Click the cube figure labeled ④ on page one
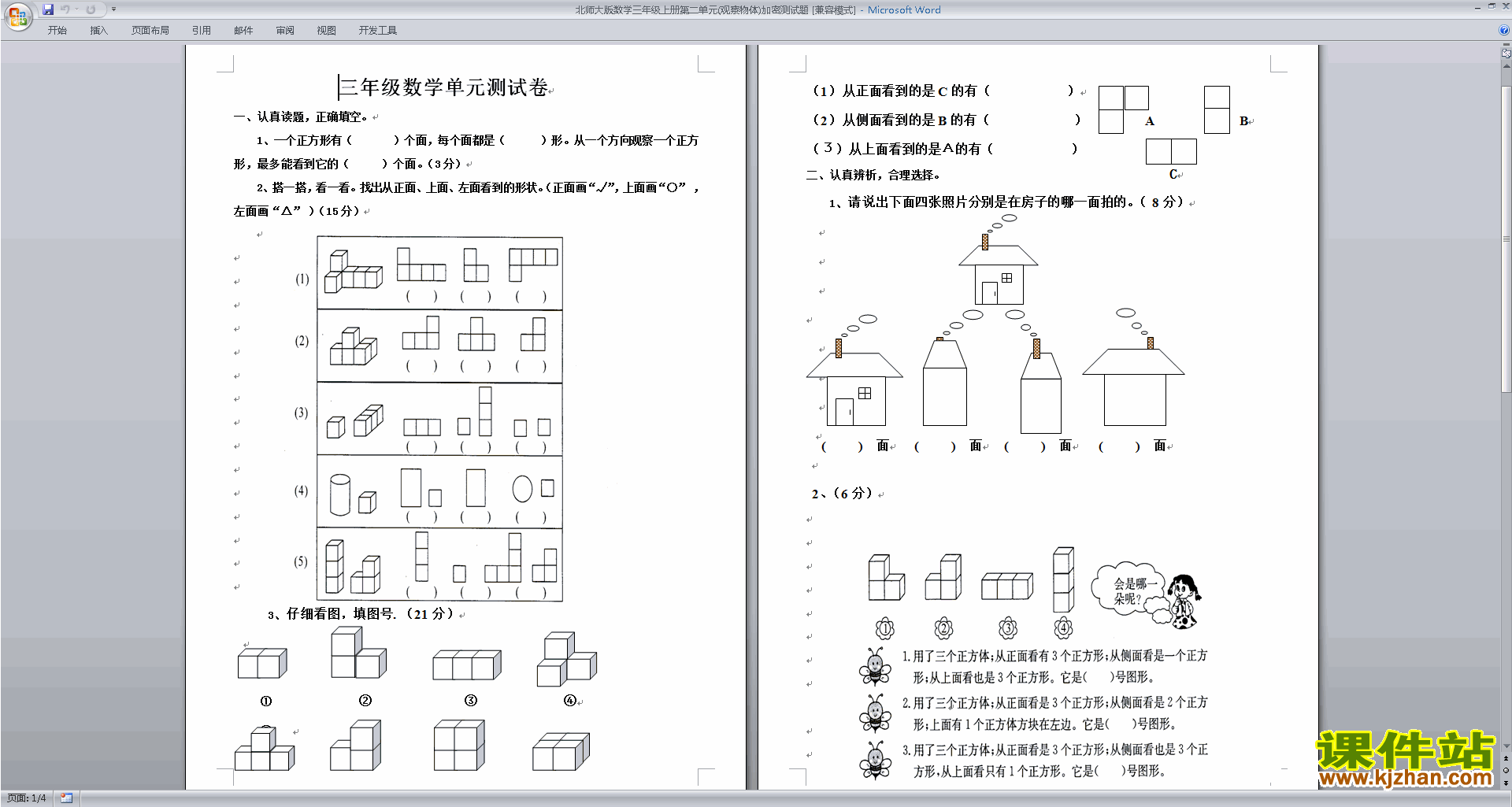 click(x=567, y=659)
